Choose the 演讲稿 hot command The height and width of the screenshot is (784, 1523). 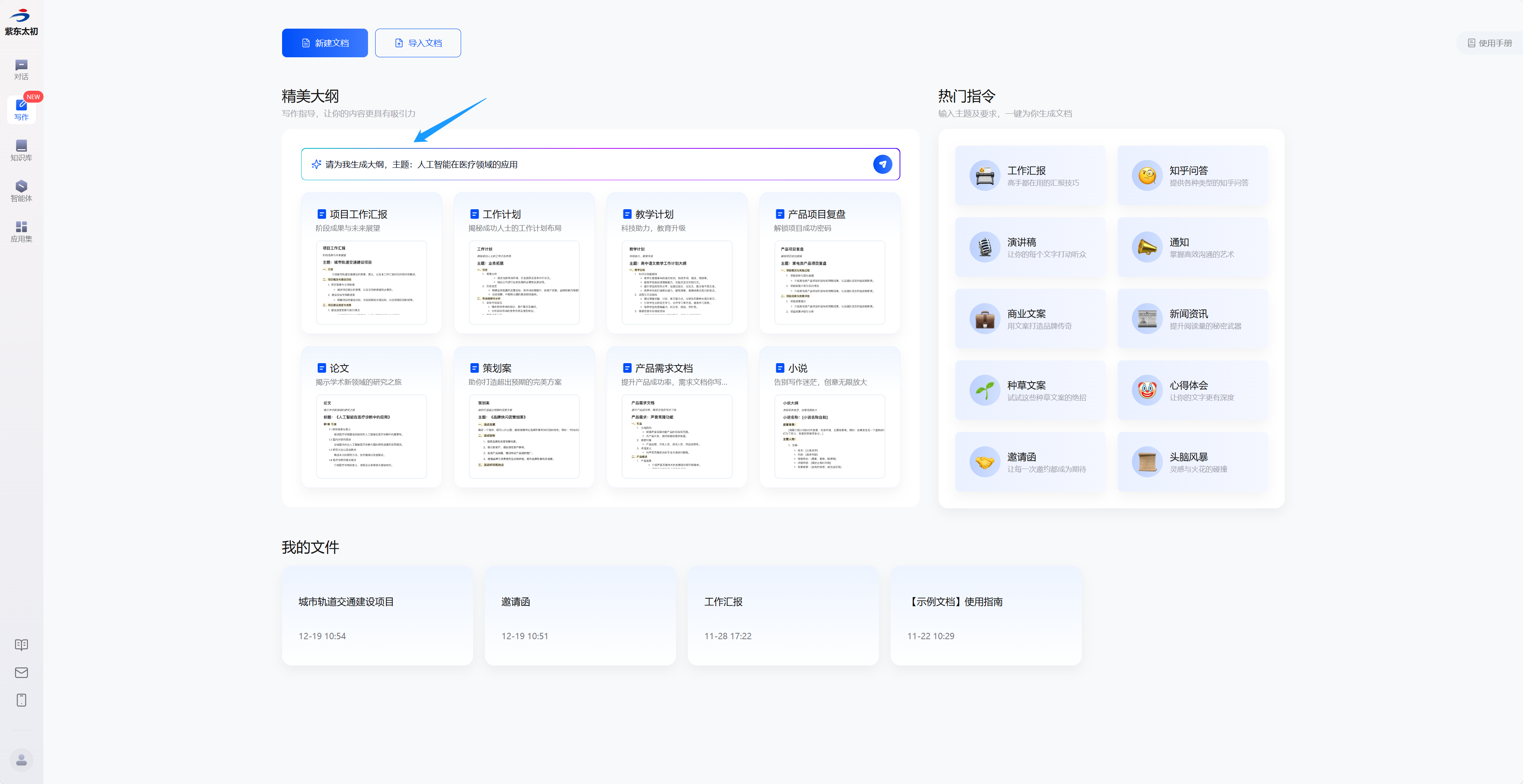1030,247
